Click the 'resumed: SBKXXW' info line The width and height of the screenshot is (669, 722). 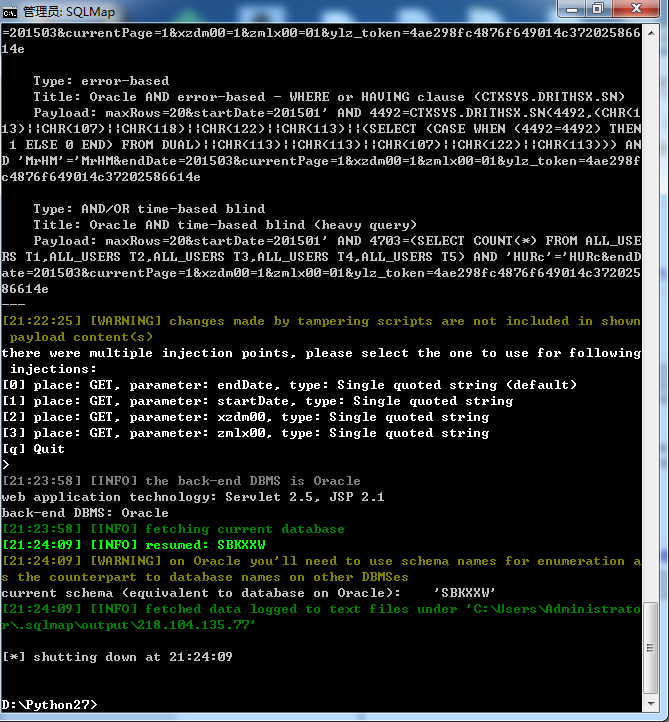coord(134,545)
